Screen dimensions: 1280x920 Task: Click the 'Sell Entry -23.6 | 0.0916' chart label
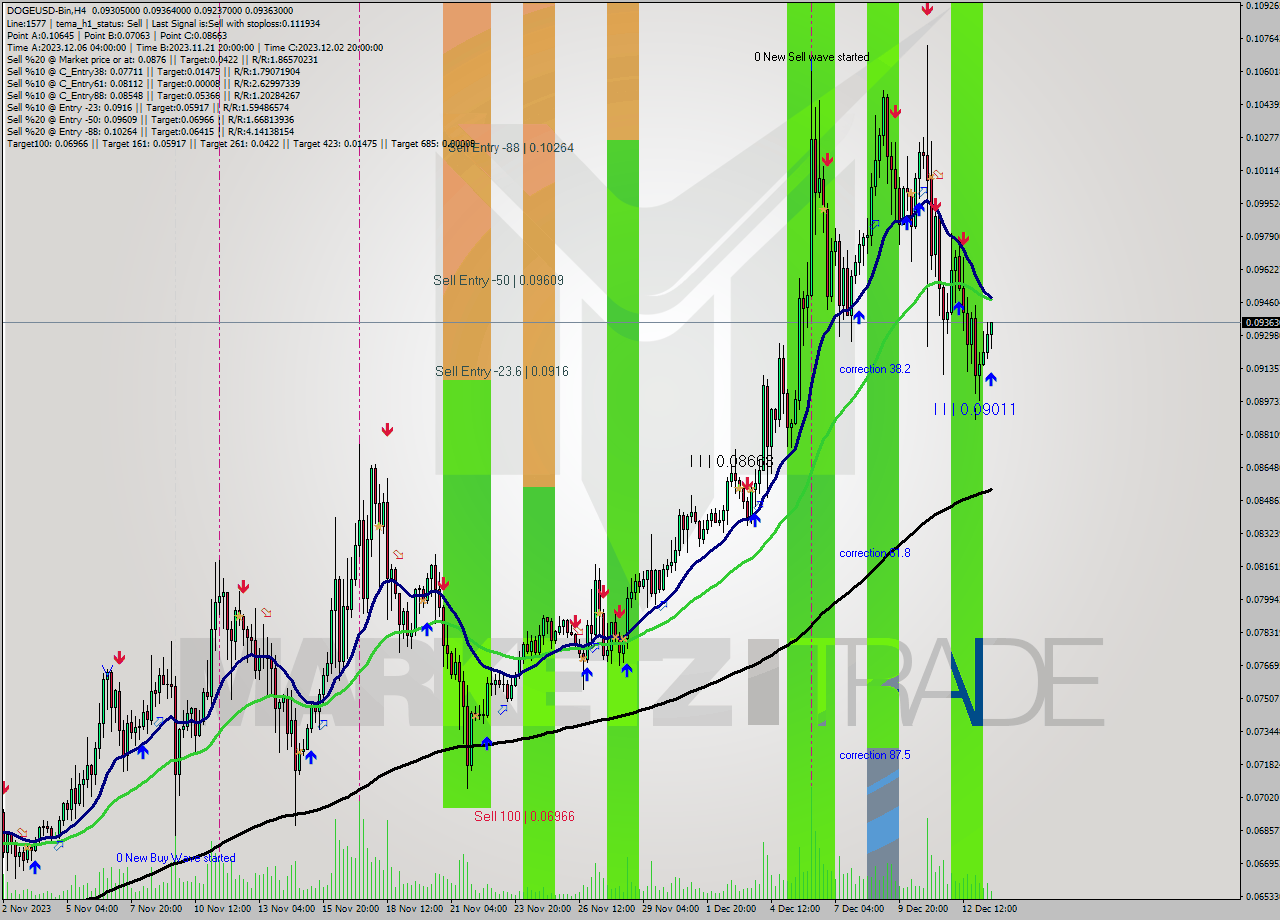[x=501, y=371]
